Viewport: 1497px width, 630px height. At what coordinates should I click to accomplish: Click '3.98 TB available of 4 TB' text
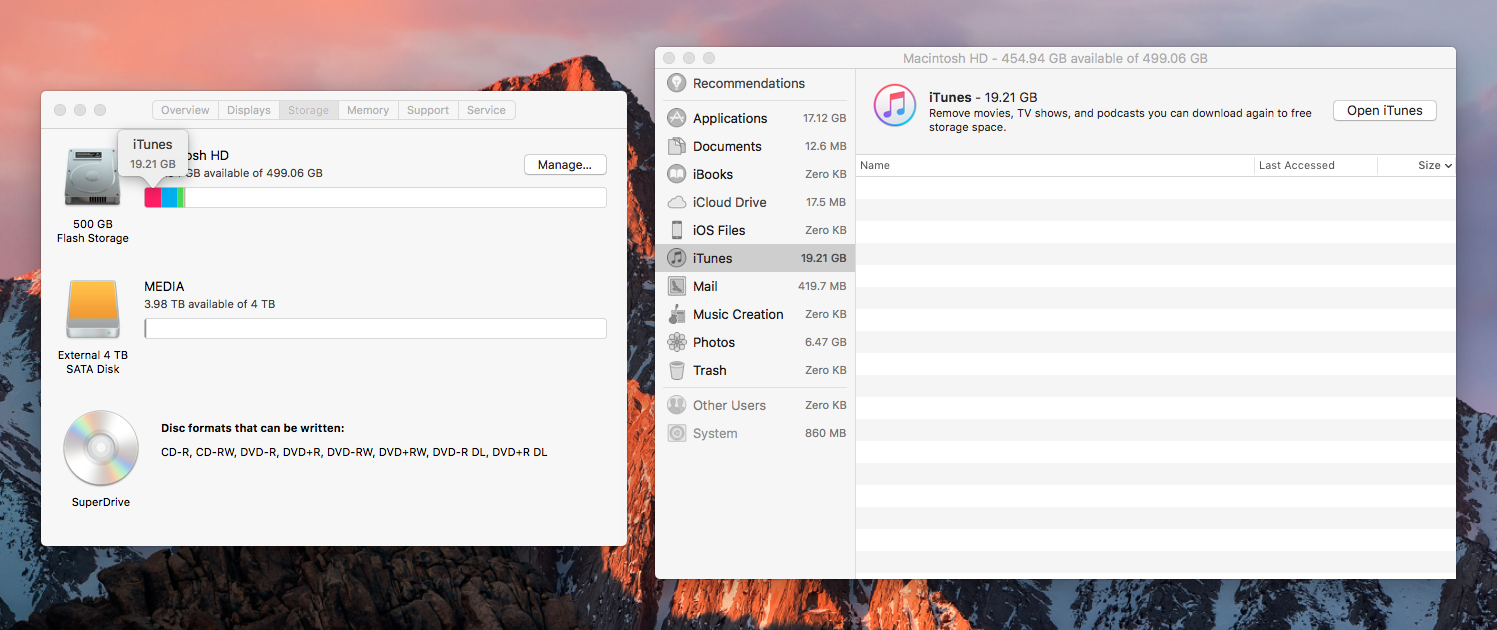(209, 304)
